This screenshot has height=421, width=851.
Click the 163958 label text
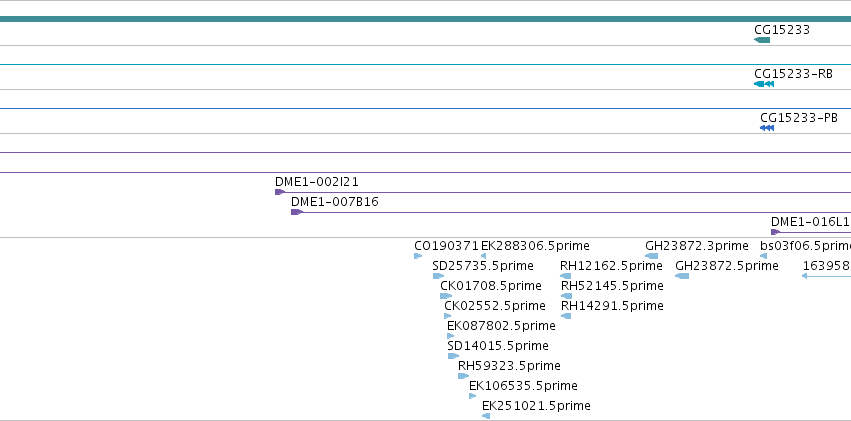[827, 266]
